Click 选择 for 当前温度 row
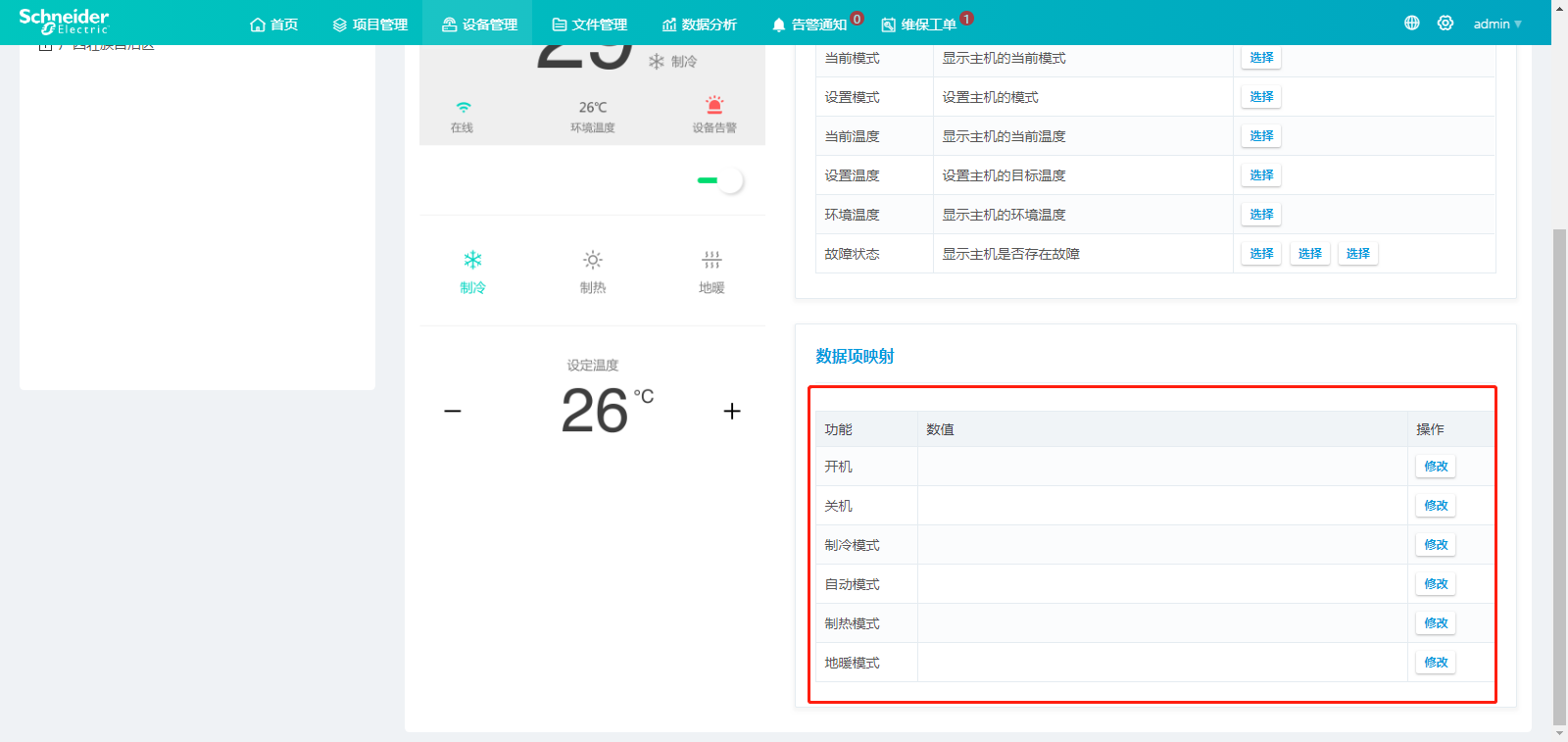Screen dimensions: 1568x742 click(1261, 136)
